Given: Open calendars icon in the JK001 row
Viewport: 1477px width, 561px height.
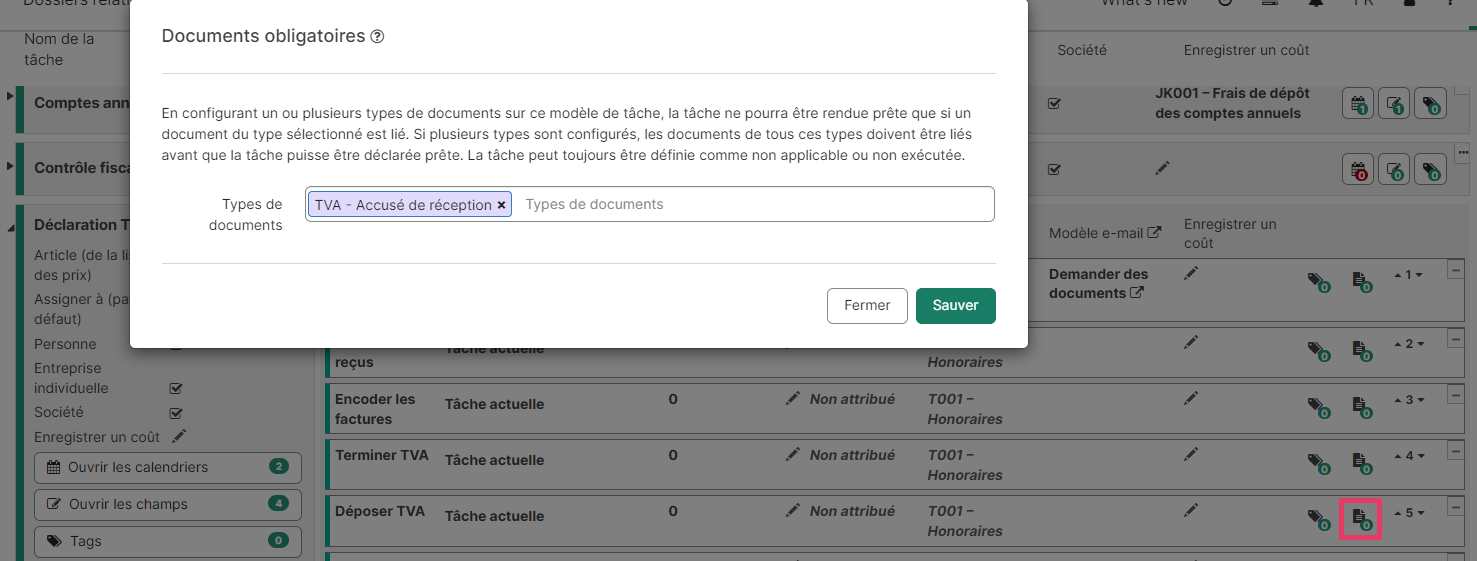Looking at the screenshot, I should pos(1358,103).
